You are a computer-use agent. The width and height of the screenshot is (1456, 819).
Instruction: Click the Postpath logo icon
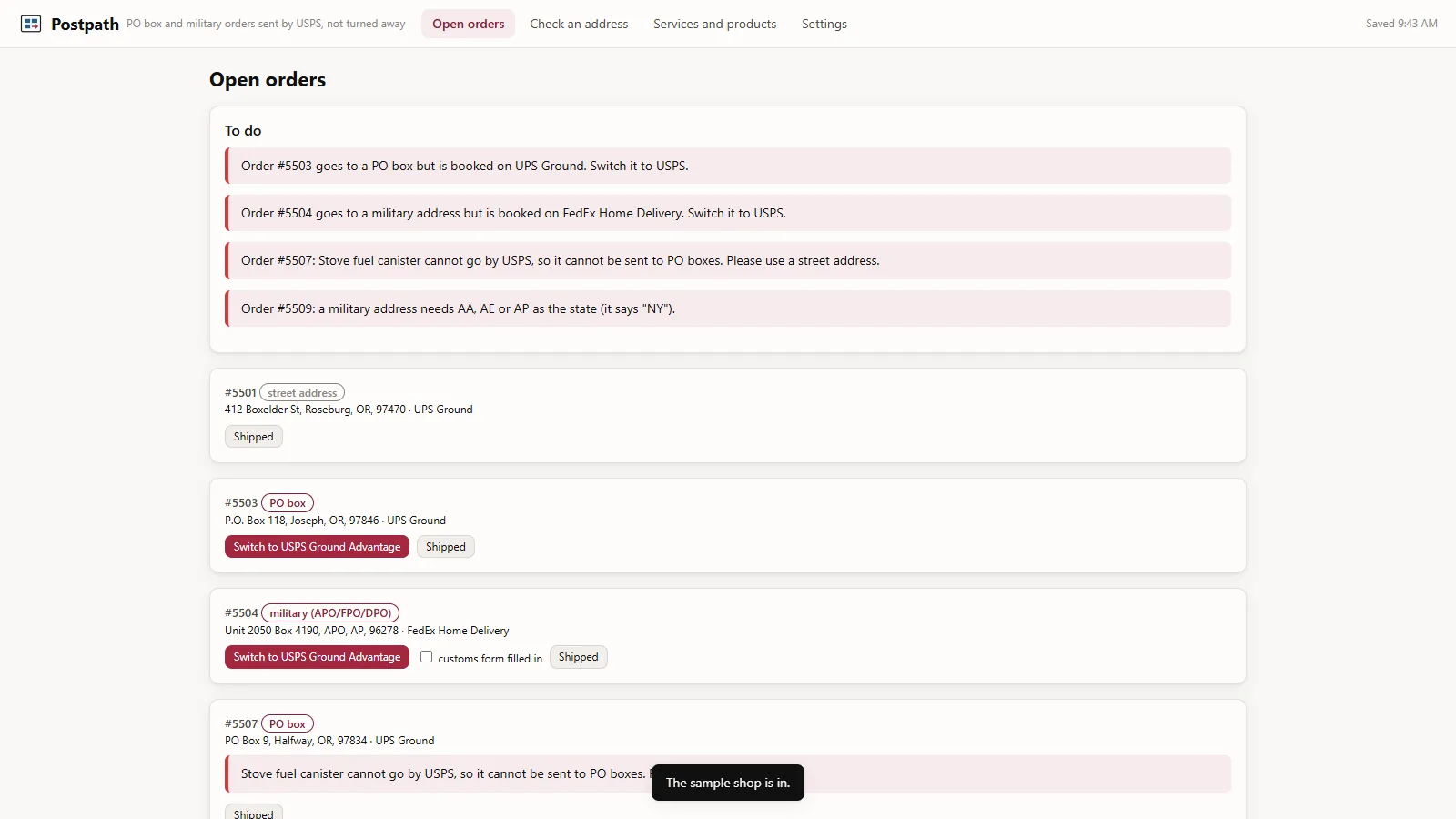(x=31, y=24)
